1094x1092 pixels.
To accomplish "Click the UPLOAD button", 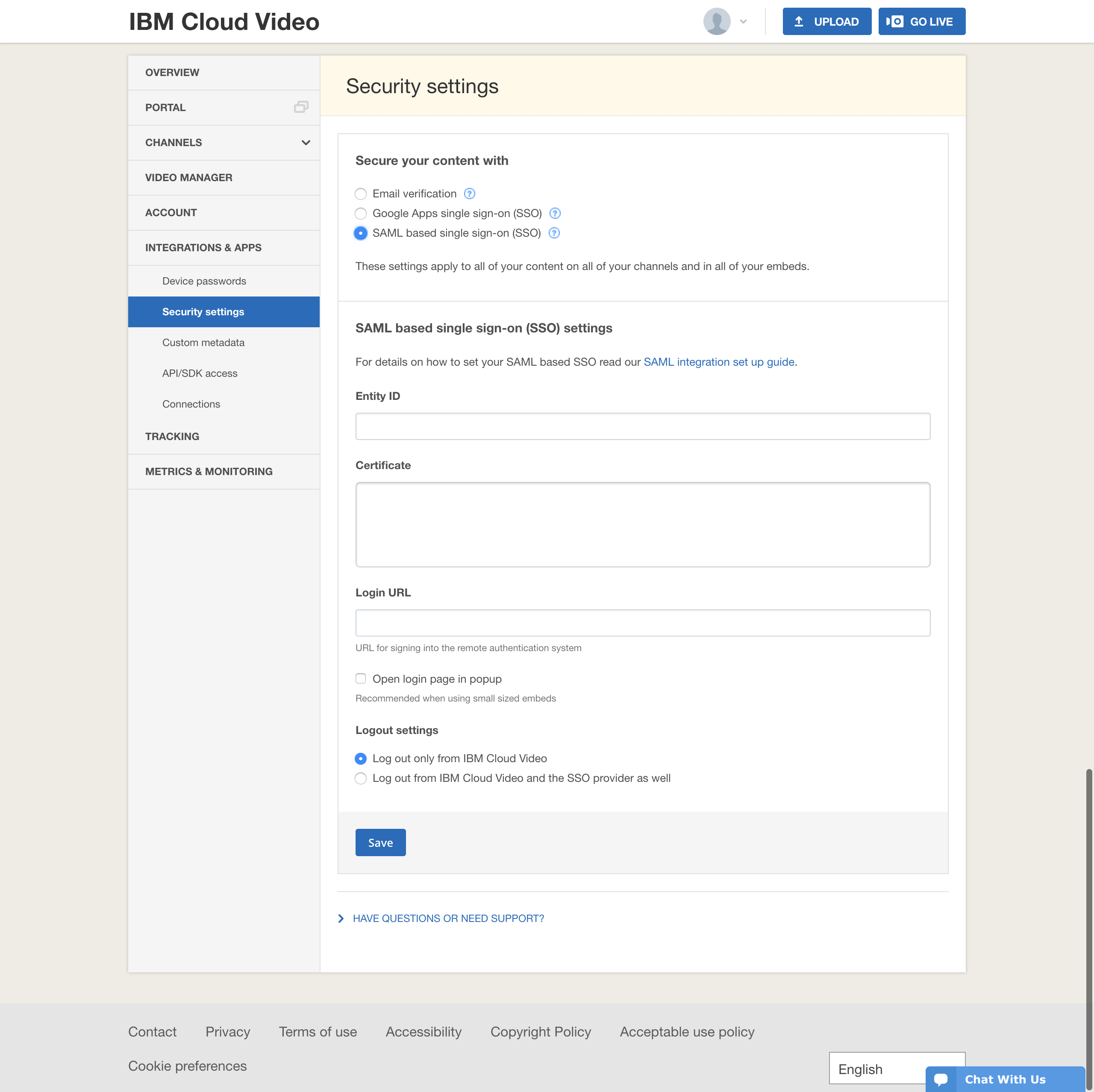I will click(x=827, y=21).
